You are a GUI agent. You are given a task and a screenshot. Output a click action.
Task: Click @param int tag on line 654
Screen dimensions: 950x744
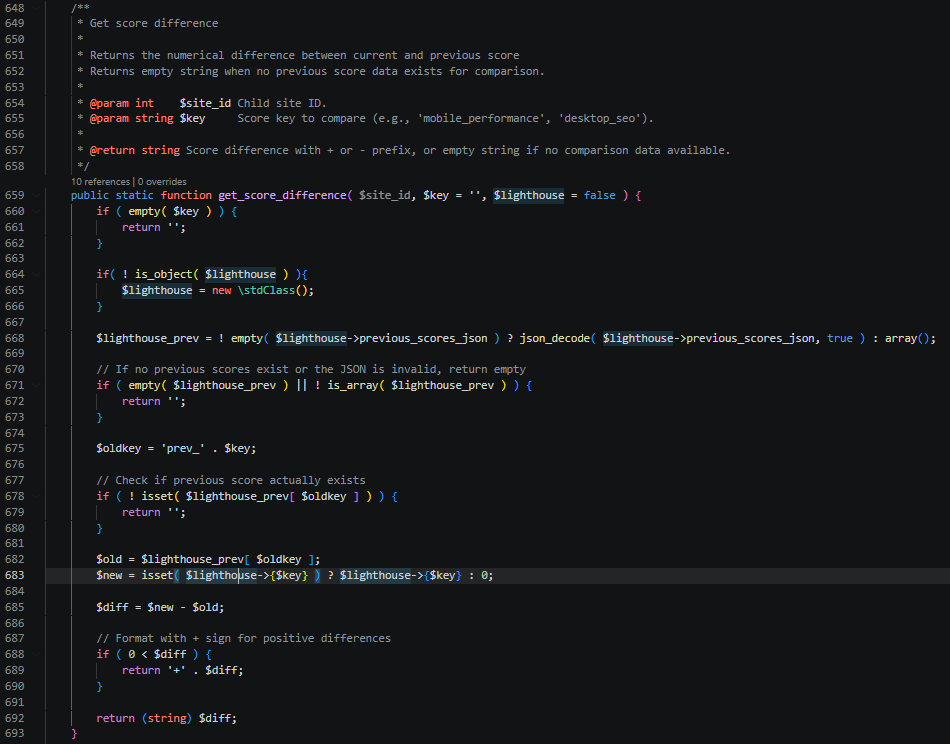click(122, 103)
